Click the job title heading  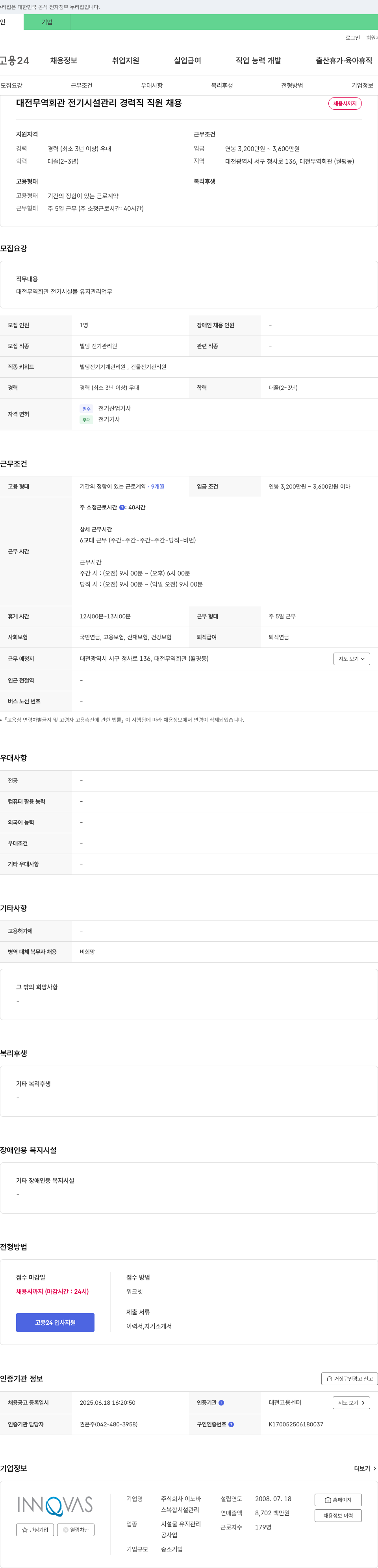[x=99, y=103]
